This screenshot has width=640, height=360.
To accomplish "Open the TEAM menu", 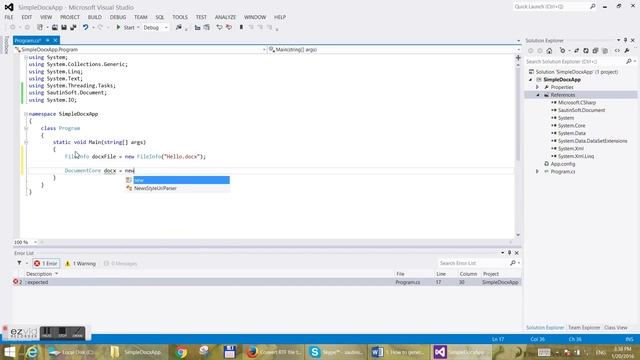I will [141, 17].
